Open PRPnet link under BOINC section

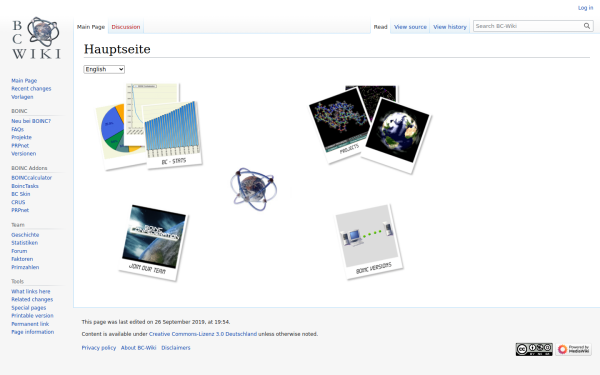pos(20,145)
